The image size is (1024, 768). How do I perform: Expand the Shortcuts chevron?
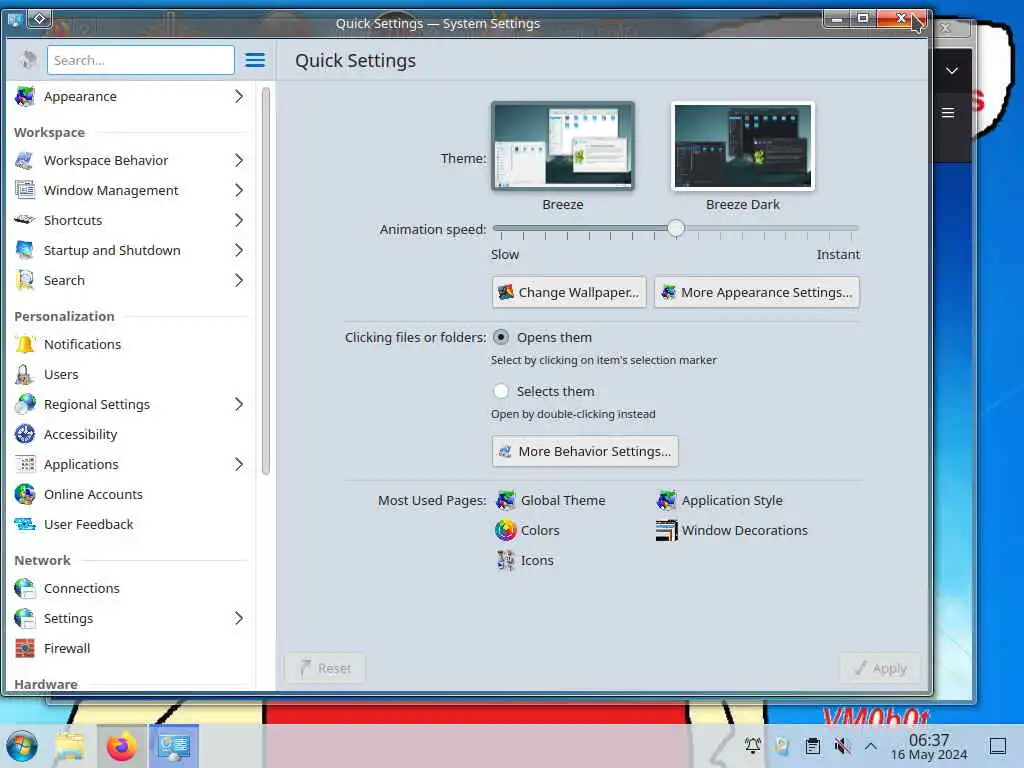coord(239,220)
